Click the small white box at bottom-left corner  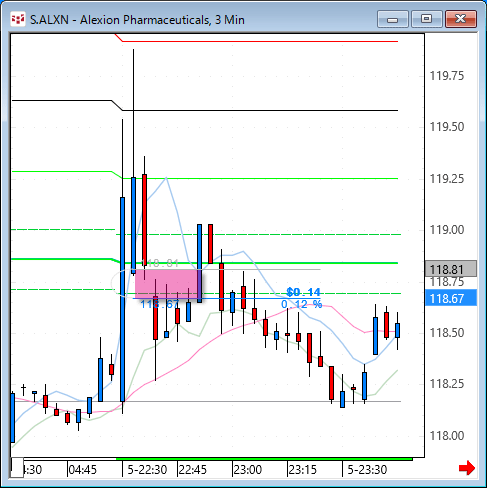pyautogui.click(x=17, y=467)
